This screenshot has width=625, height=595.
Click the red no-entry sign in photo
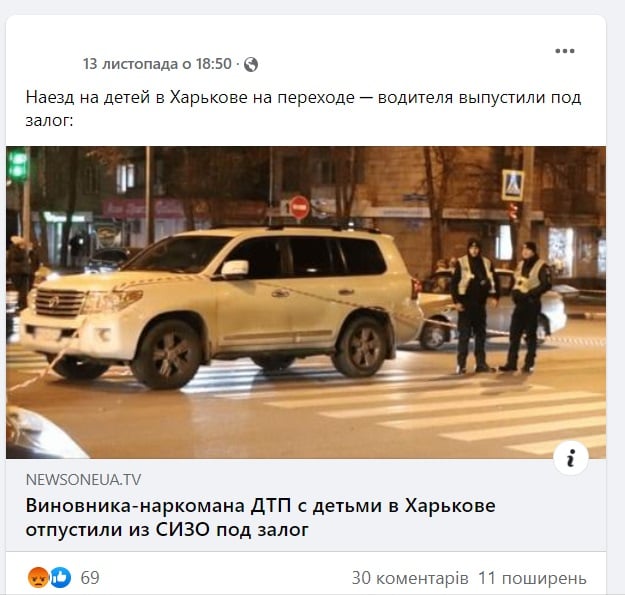(299, 207)
